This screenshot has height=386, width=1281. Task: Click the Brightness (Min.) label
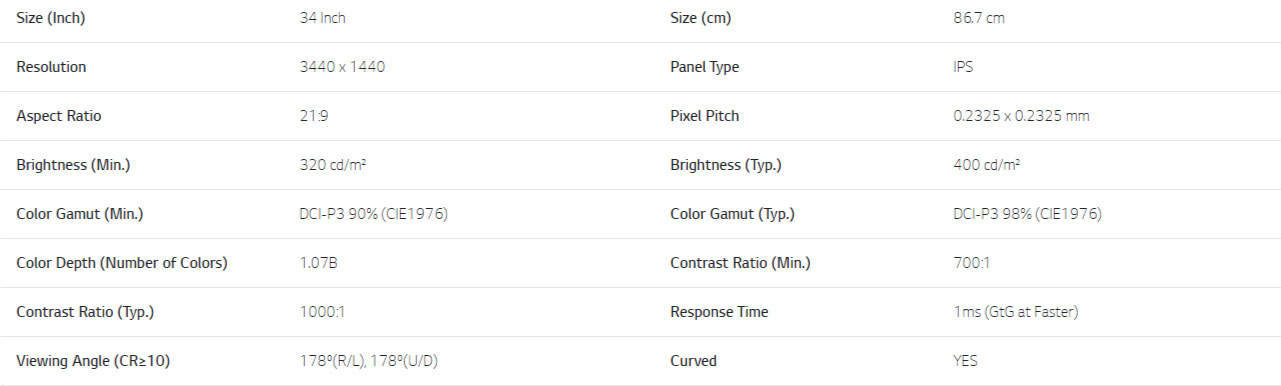(73, 165)
